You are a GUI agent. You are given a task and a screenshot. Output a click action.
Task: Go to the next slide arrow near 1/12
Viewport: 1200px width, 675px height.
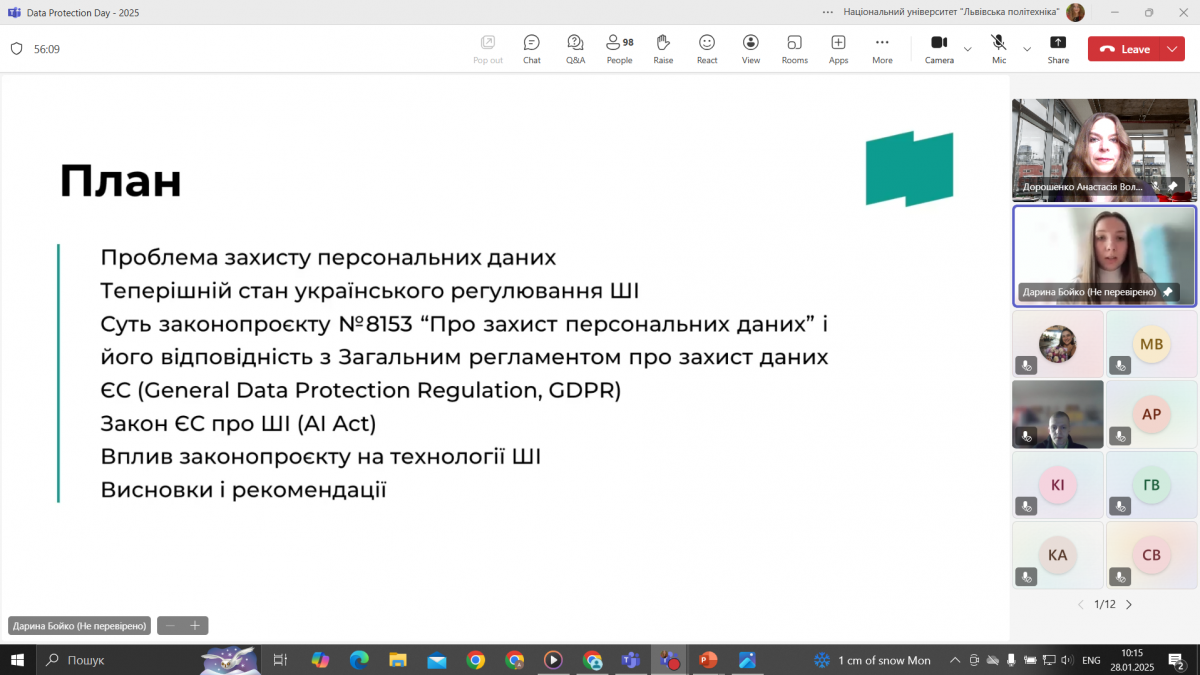click(x=1128, y=604)
